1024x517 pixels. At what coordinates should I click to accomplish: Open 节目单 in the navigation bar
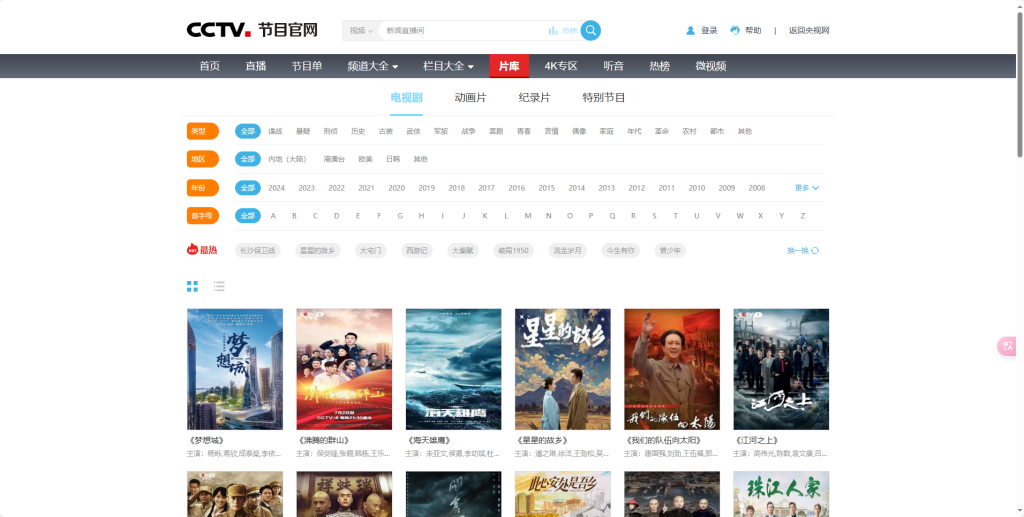307,66
